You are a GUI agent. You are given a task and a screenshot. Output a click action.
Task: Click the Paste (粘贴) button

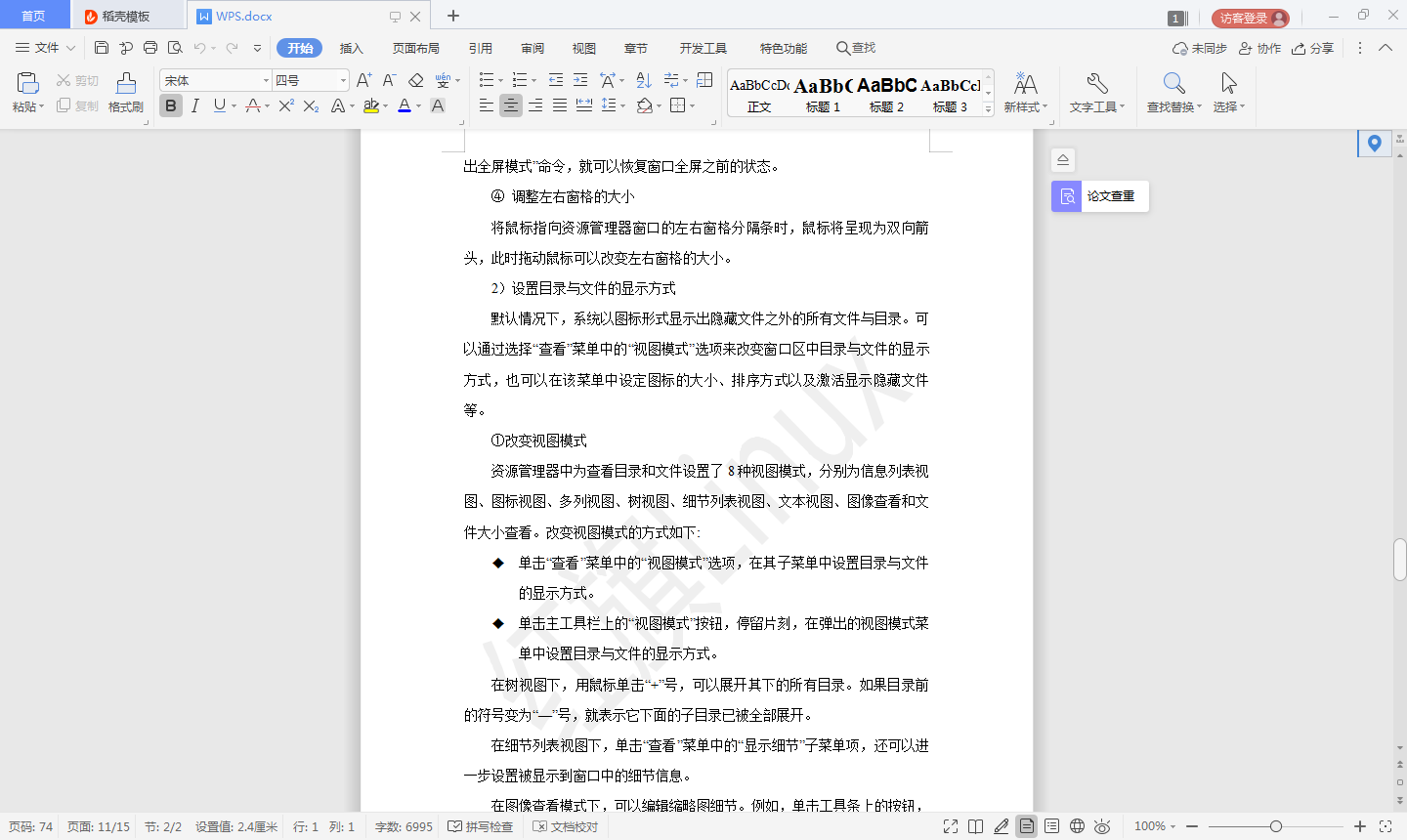click(x=28, y=93)
